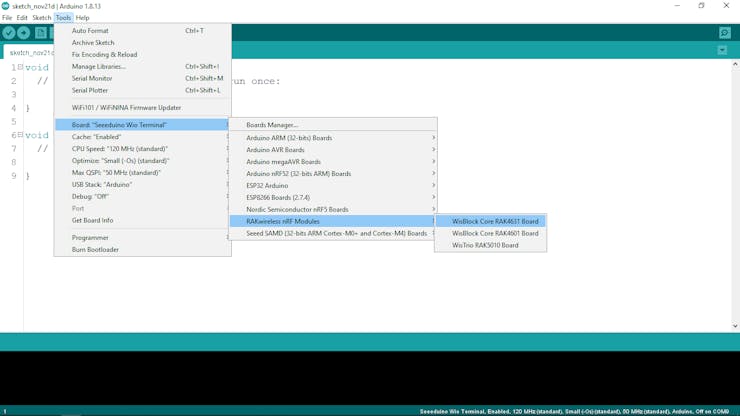Image resolution: width=740 pixels, height=416 pixels.
Task: Choose Auto Format from Tools menu
Action: pos(143,31)
